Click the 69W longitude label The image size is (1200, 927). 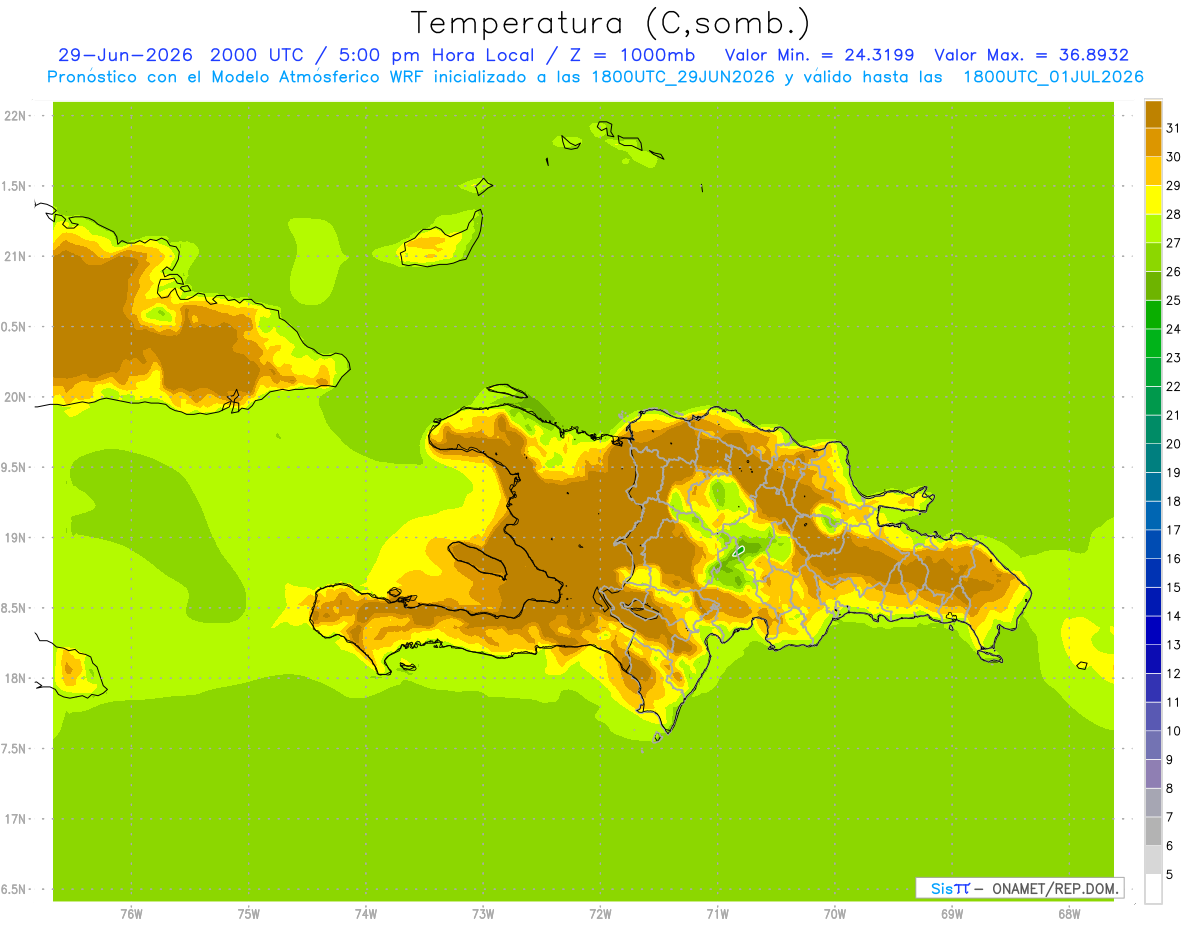[x=952, y=913]
